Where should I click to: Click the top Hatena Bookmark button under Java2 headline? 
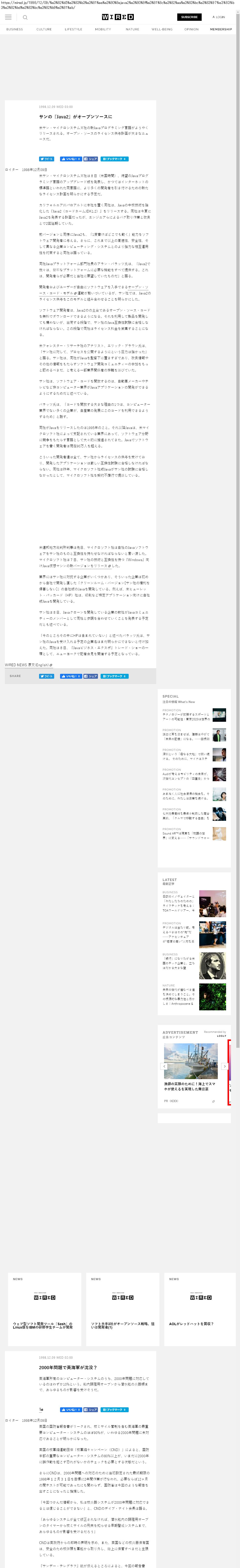pos(114,159)
